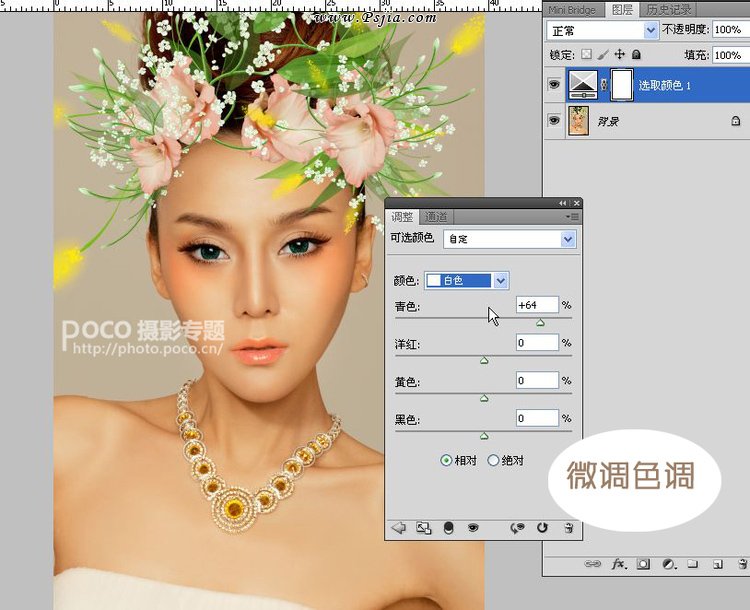
Task: Select the selective color adjustment thumbnail
Action: coord(583,85)
